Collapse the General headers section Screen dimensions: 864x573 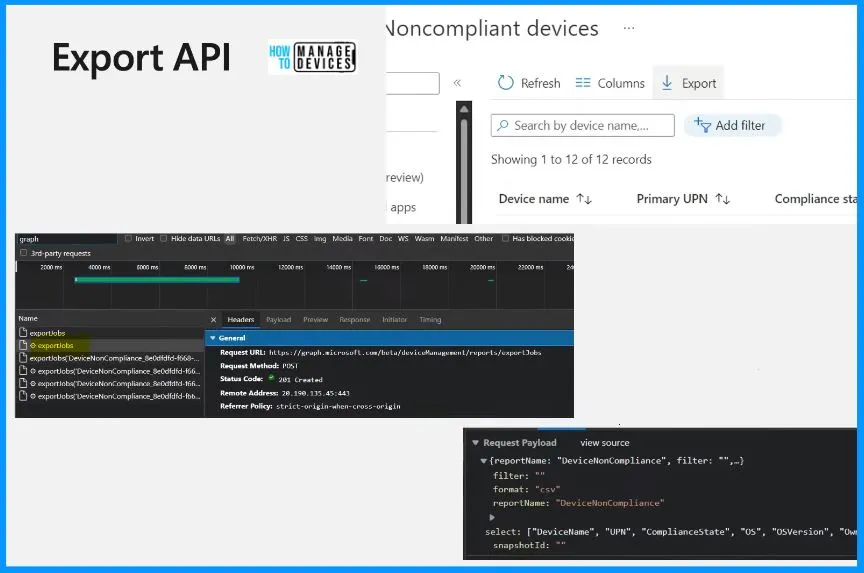coord(213,338)
